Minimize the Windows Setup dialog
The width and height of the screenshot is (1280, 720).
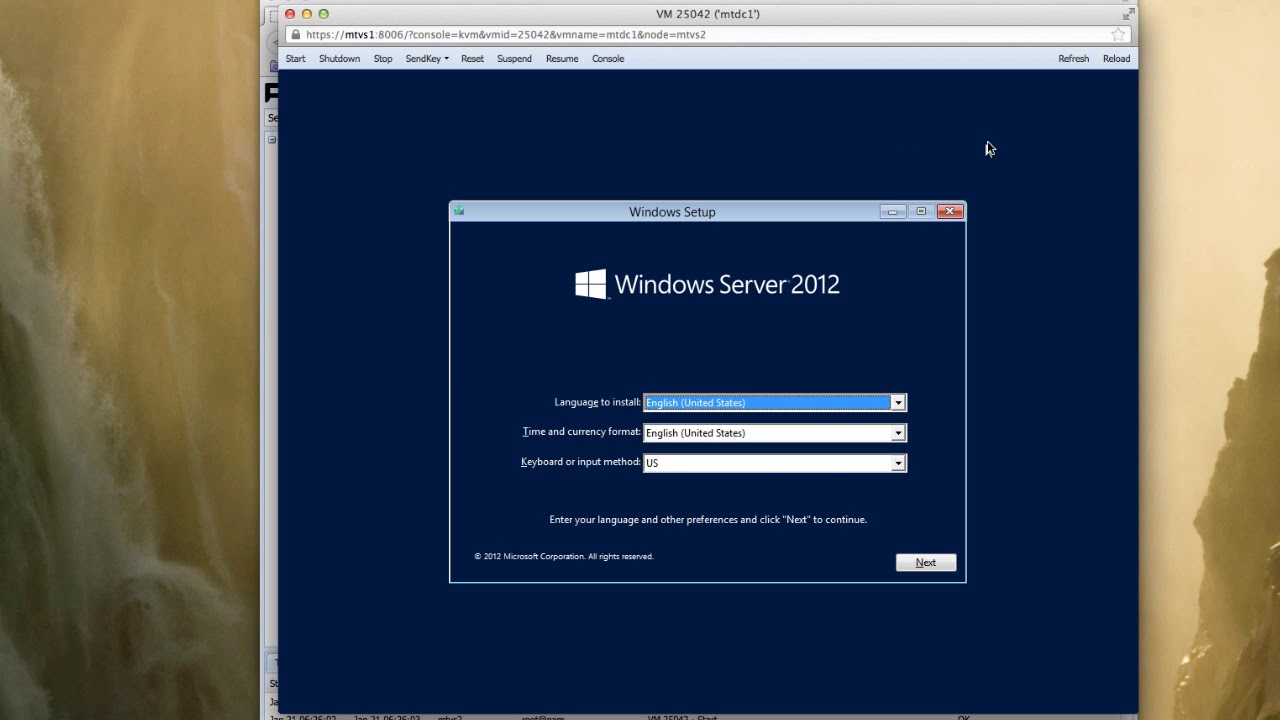pyautogui.click(x=893, y=211)
